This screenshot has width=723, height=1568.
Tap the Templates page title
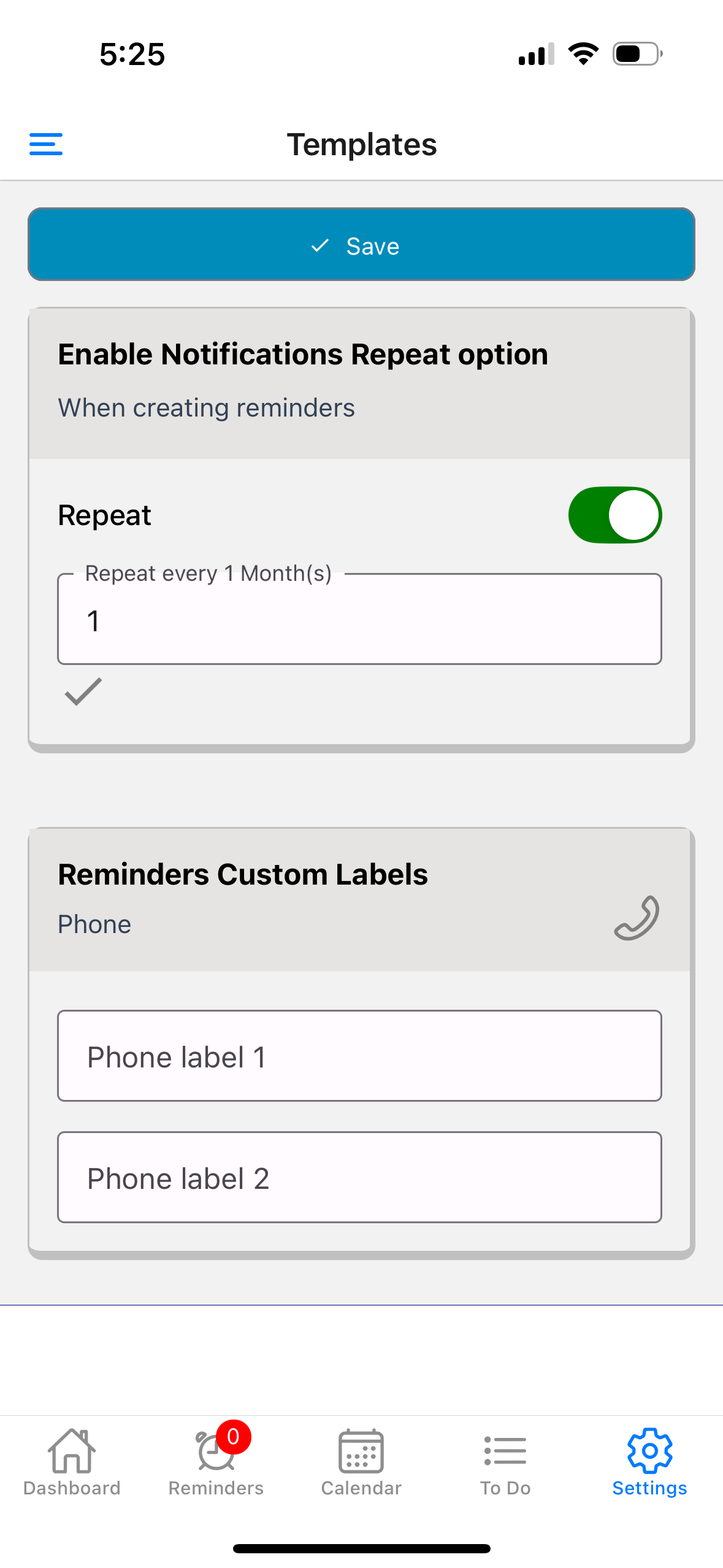point(362,145)
